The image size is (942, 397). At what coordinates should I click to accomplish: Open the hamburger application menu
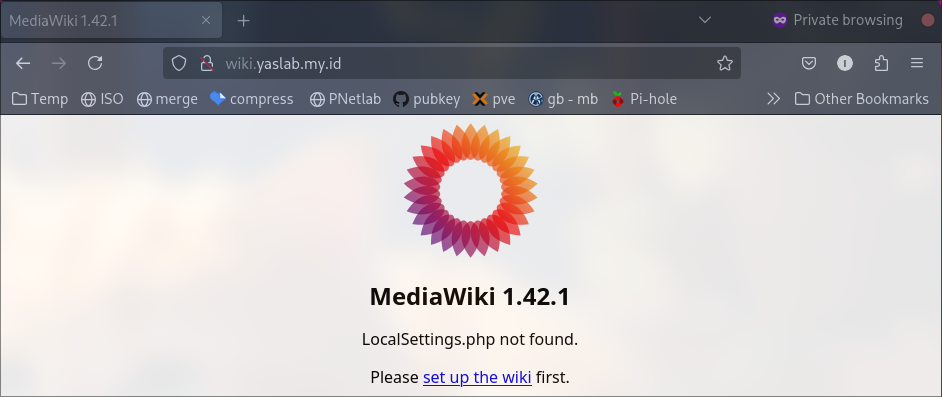click(x=917, y=63)
